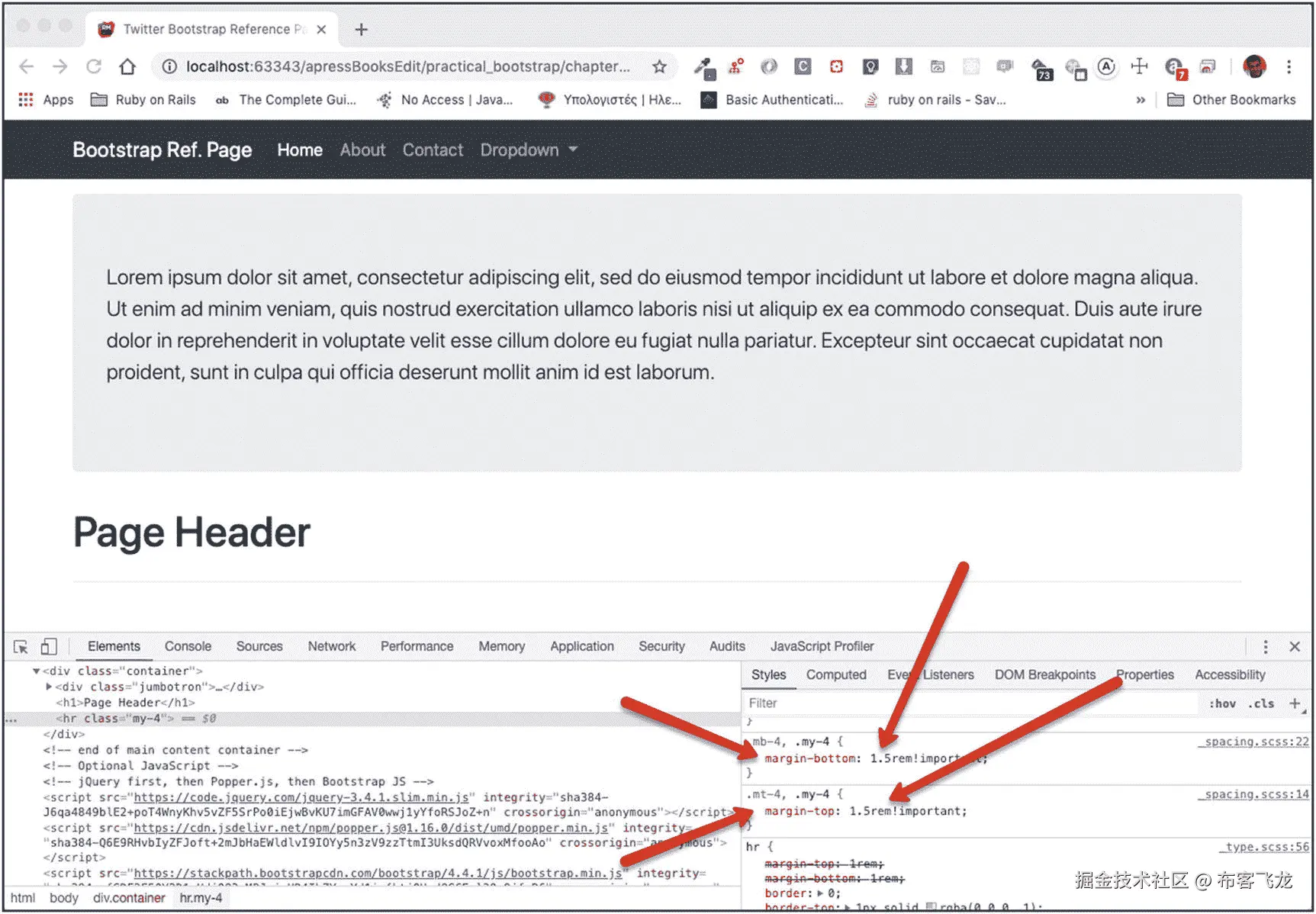Open the _type.scss:56 source link
Image resolution: width=1316 pixels, height=914 pixels.
(x=1264, y=847)
